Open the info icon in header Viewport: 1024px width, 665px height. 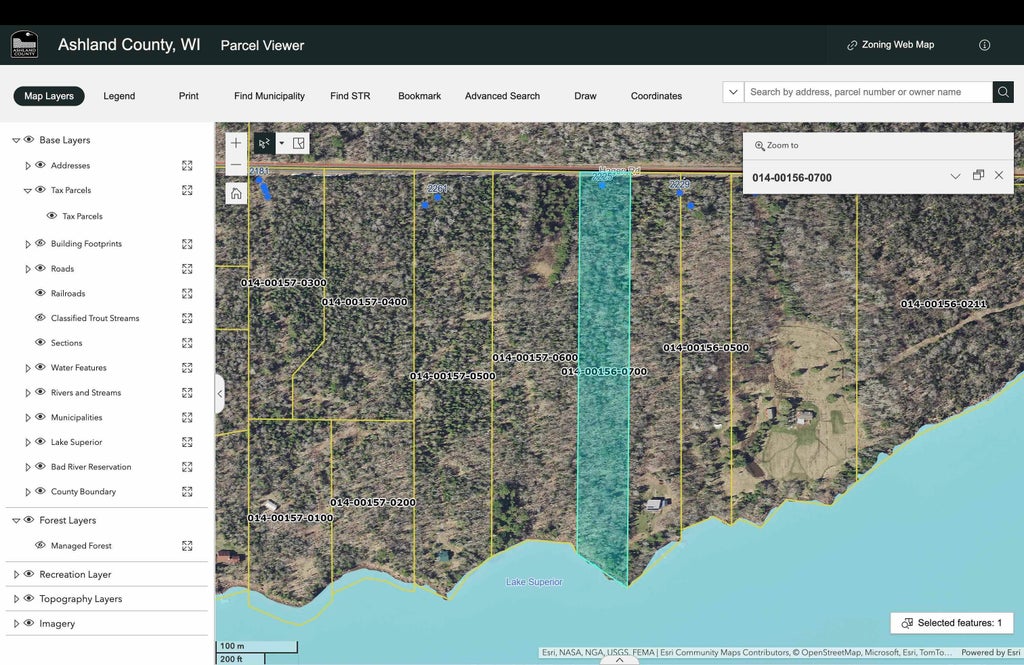(x=984, y=45)
